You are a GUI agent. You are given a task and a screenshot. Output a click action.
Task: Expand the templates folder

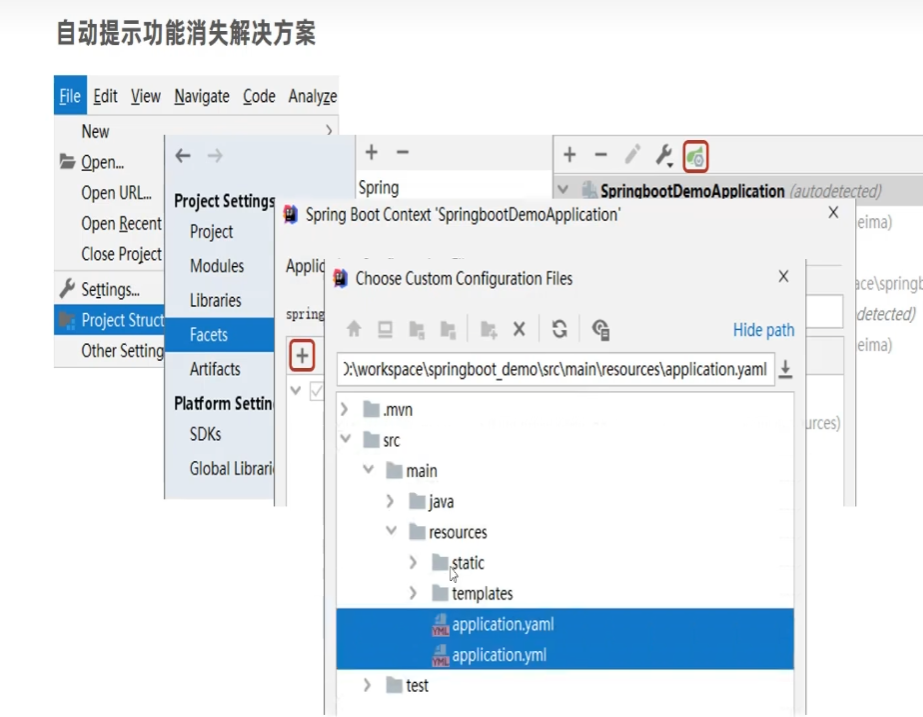pyautogui.click(x=413, y=593)
